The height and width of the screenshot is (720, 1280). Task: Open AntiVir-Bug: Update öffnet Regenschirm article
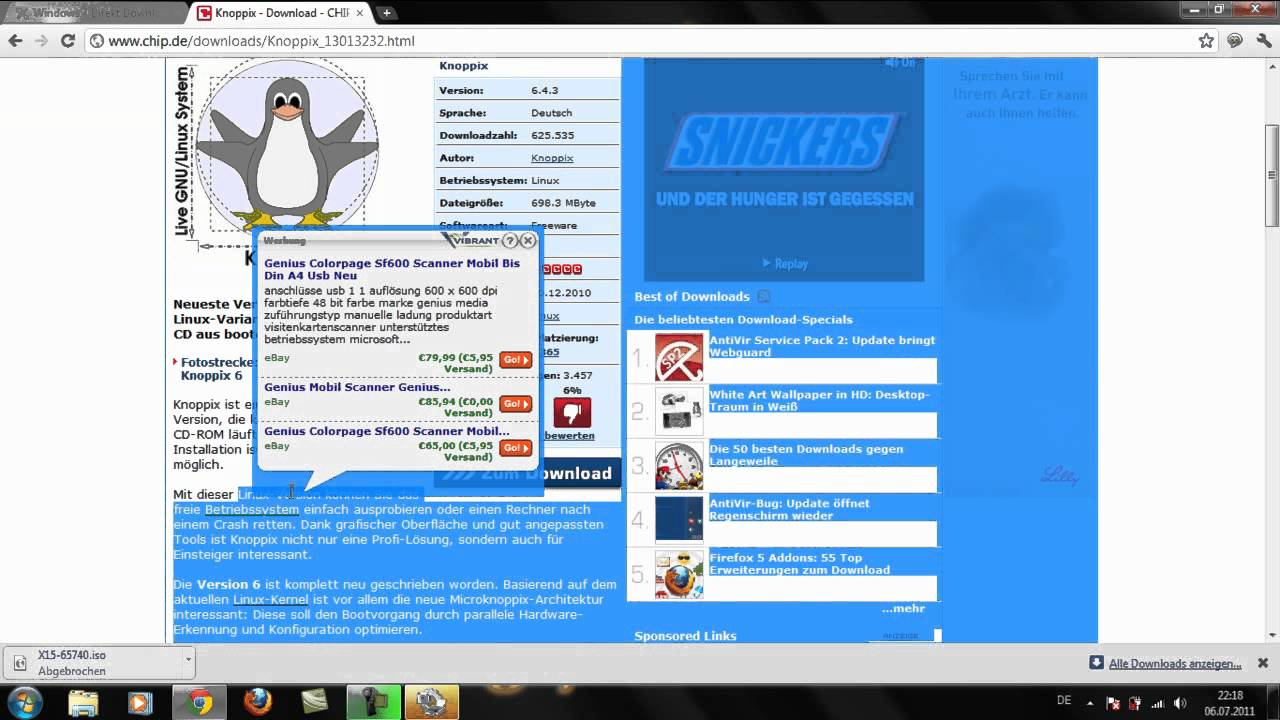[790, 509]
